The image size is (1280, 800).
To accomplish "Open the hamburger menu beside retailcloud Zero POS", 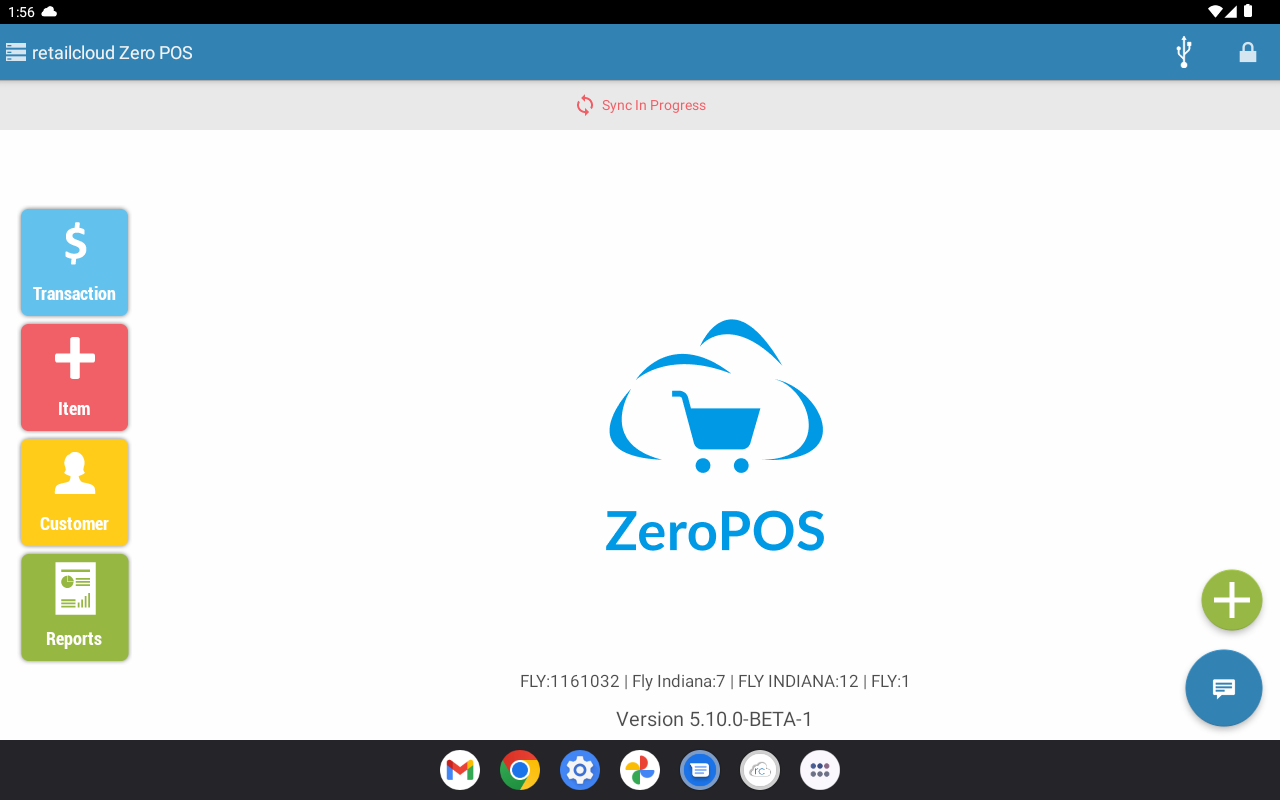I will [16, 52].
